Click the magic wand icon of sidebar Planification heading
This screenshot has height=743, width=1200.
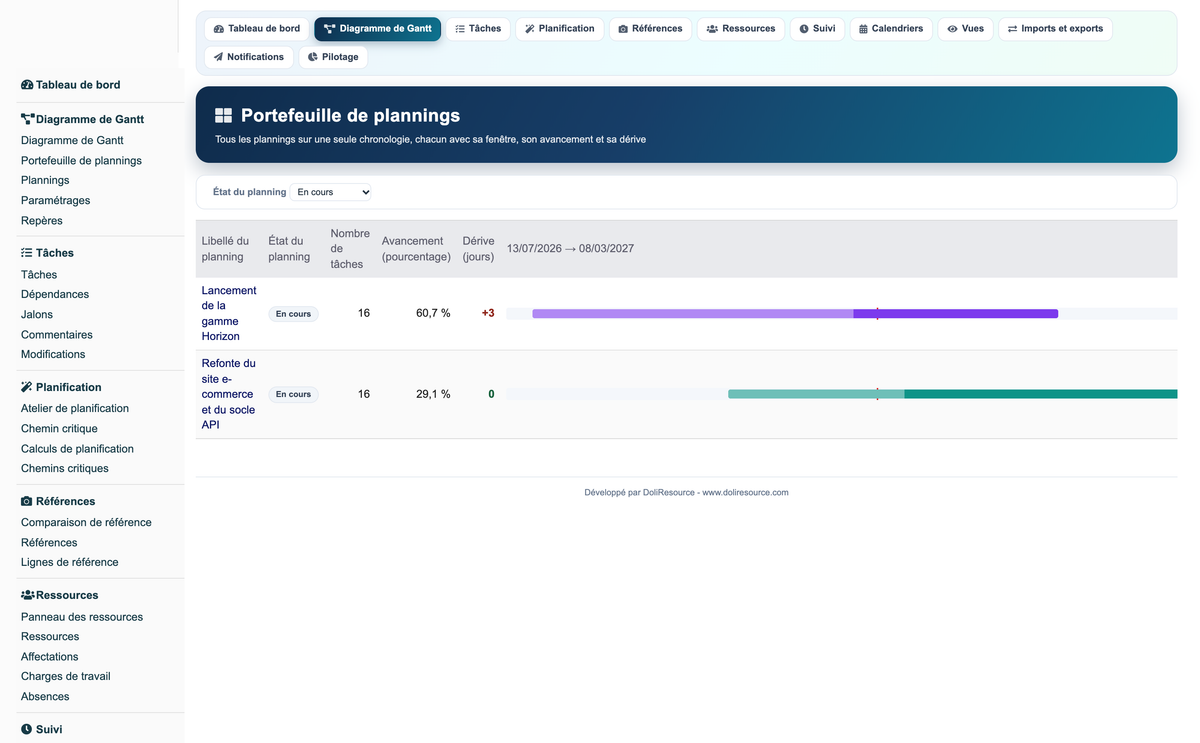click(x=27, y=387)
